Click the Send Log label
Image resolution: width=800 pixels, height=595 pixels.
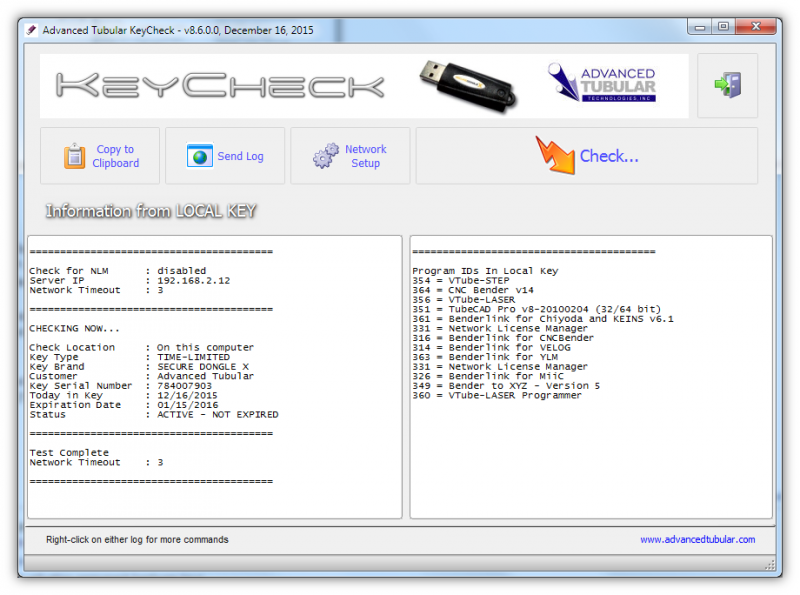(240, 156)
